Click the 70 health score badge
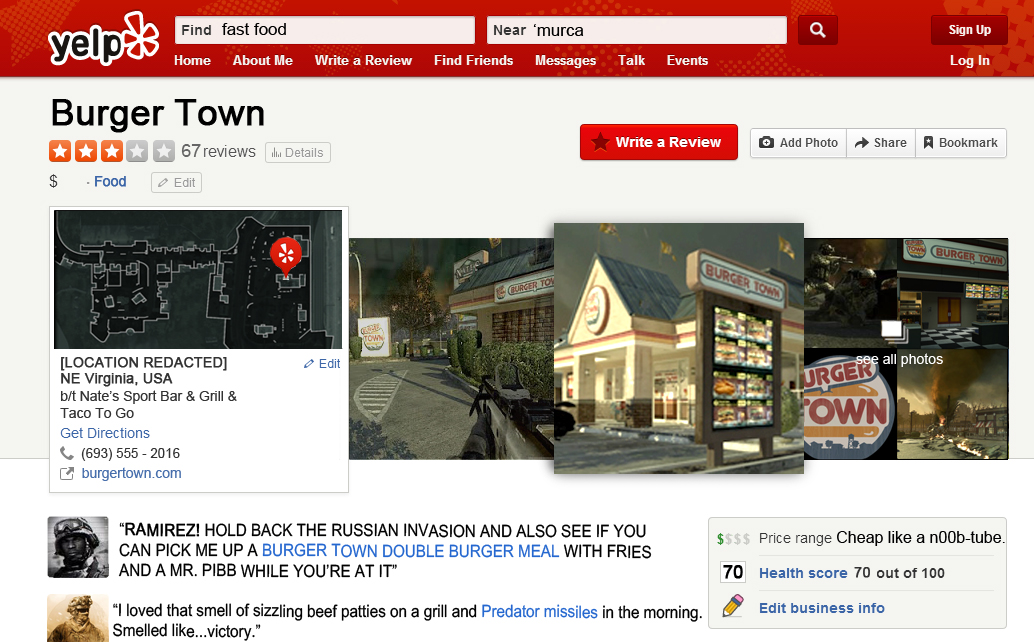The width and height of the screenshot is (1034, 642). click(733, 571)
